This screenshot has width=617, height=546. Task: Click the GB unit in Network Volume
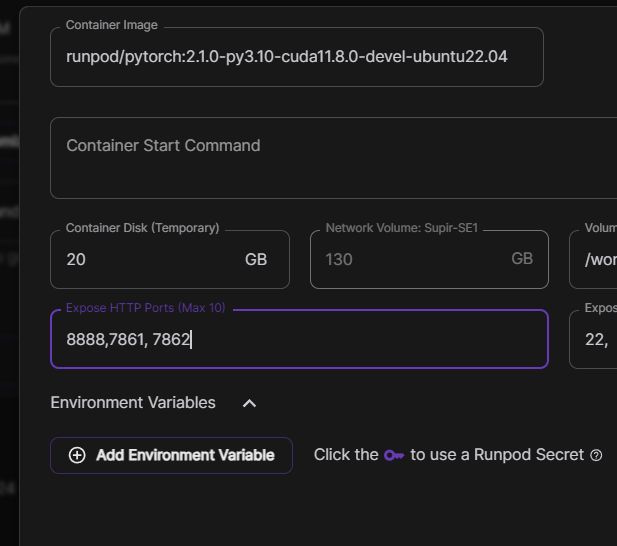tap(522, 259)
